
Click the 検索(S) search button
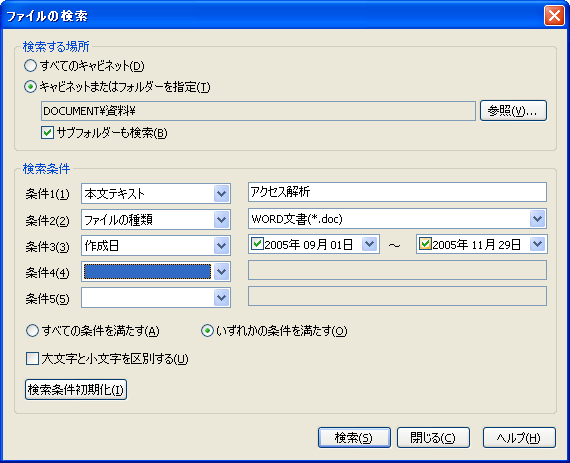pyautogui.click(x=354, y=438)
